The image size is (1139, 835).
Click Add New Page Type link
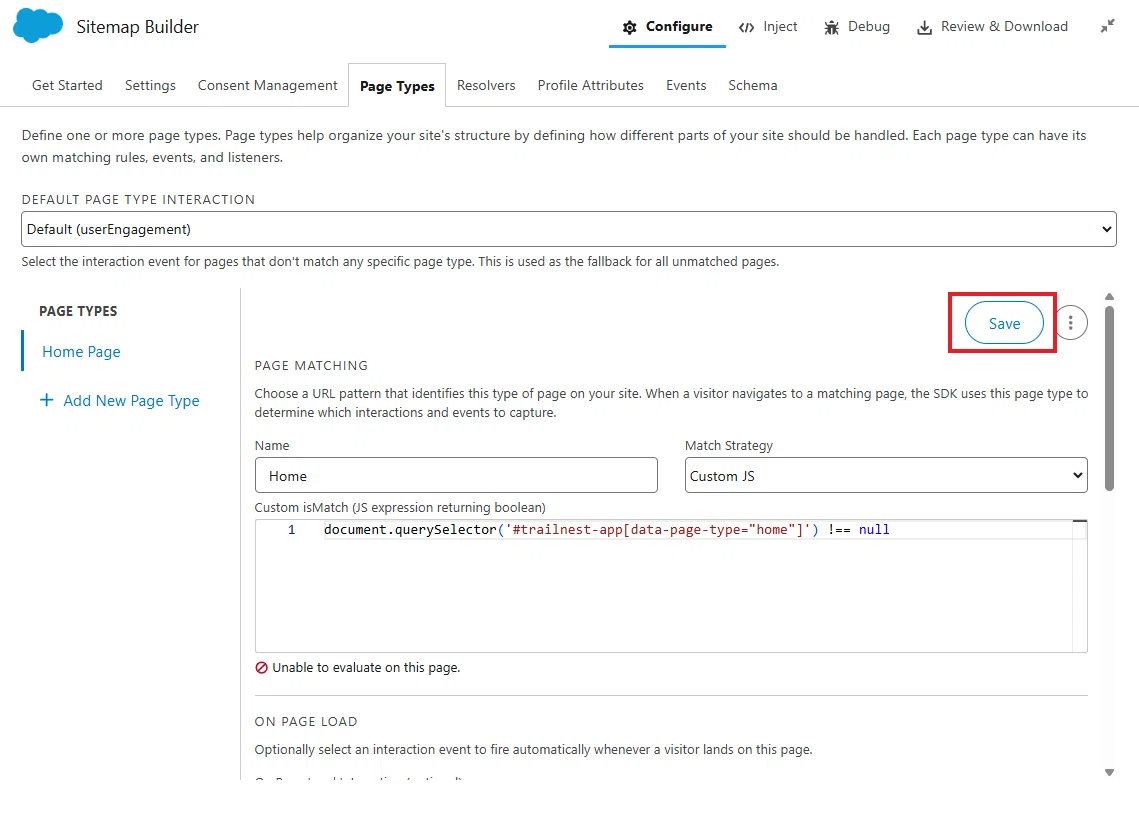tap(131, 400)
